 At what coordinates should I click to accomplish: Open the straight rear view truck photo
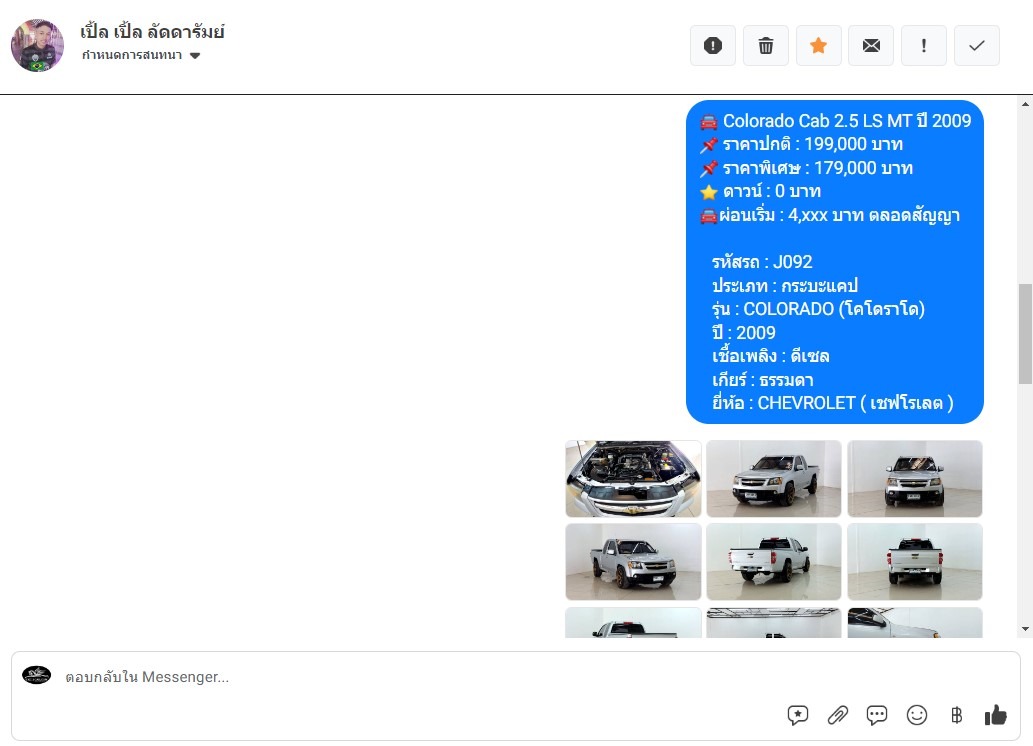915,561
